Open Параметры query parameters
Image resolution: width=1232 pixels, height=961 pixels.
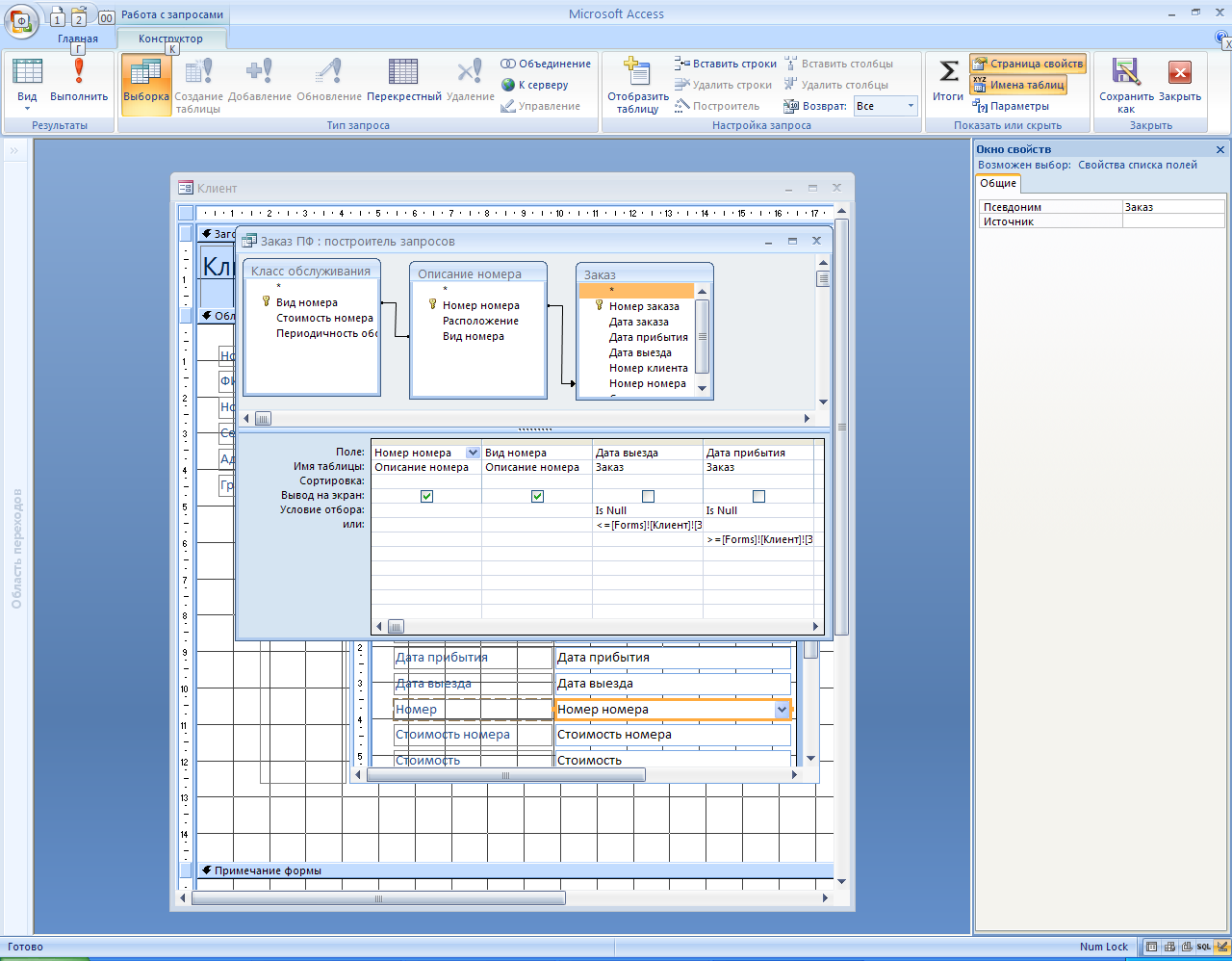point(1011,106)
